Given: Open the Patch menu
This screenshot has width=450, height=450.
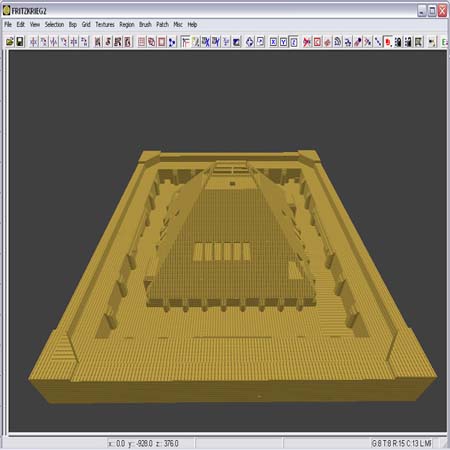Looking at the screenshot, I should coord(162,24).
